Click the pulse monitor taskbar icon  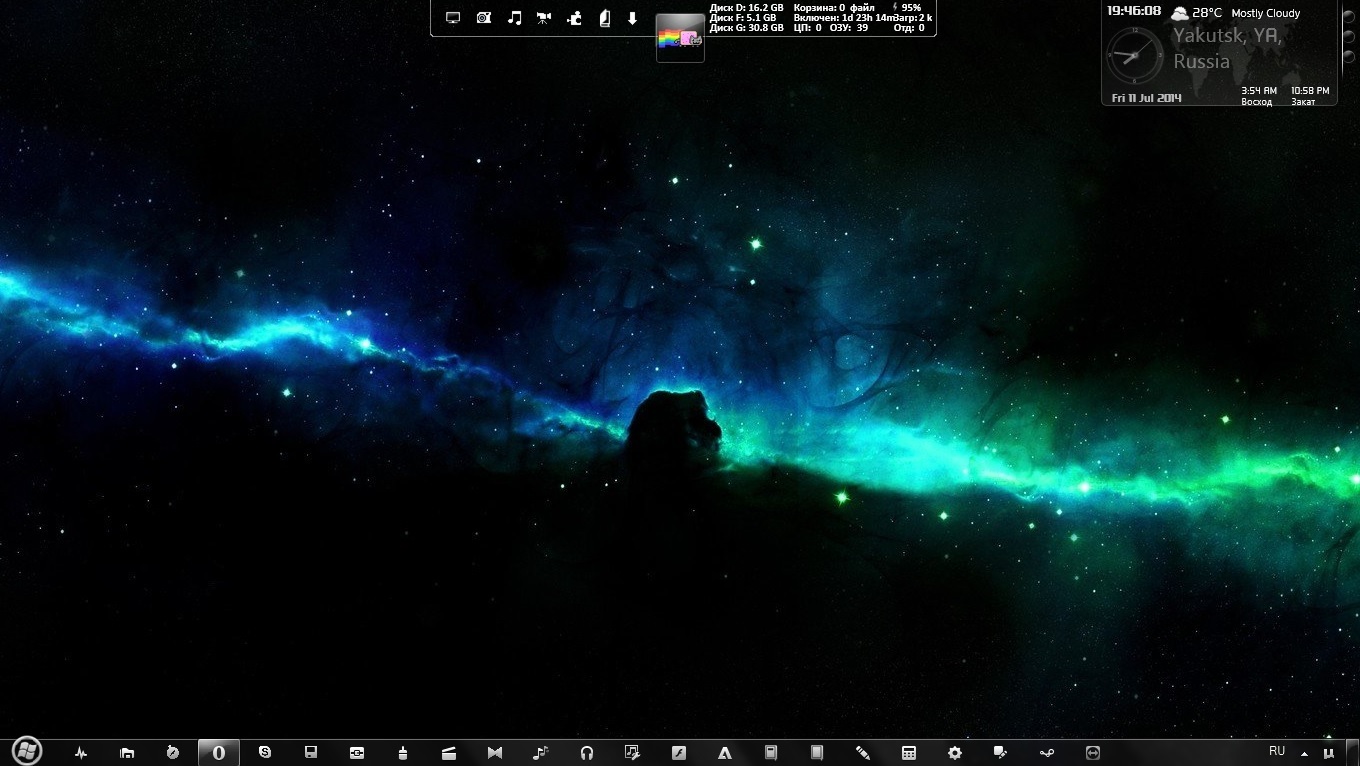tap(81, 753)
